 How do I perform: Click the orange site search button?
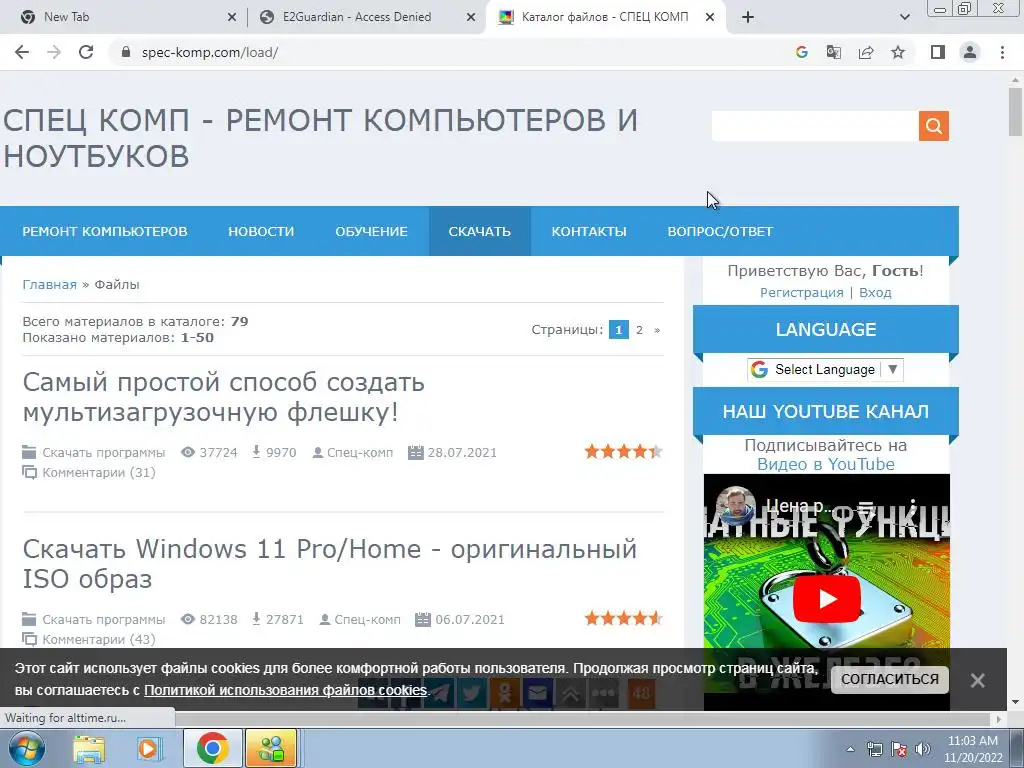933,126
